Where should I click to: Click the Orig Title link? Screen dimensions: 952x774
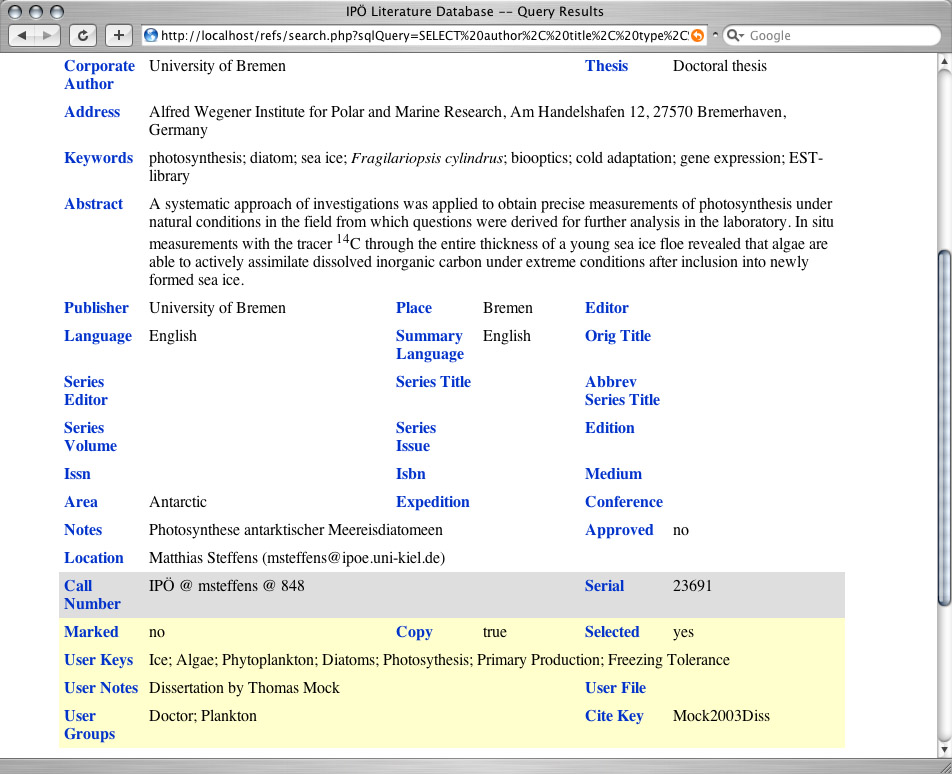coord(617,336)
